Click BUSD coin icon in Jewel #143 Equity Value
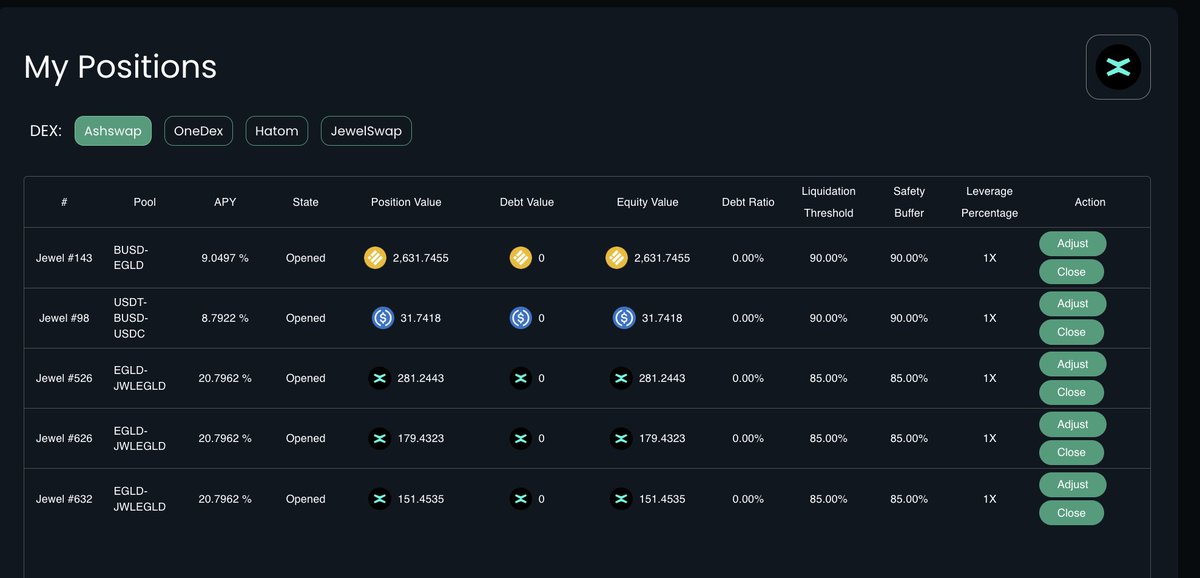The height and width of the screenshot is (578, 1200). point(616,258)
